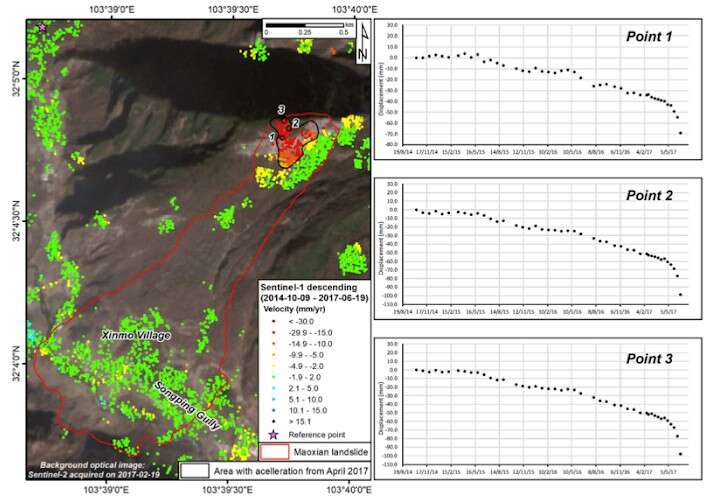Click the reference point star on the map
This screenshot has width=714, height=502.
click(x=40, y=27)
